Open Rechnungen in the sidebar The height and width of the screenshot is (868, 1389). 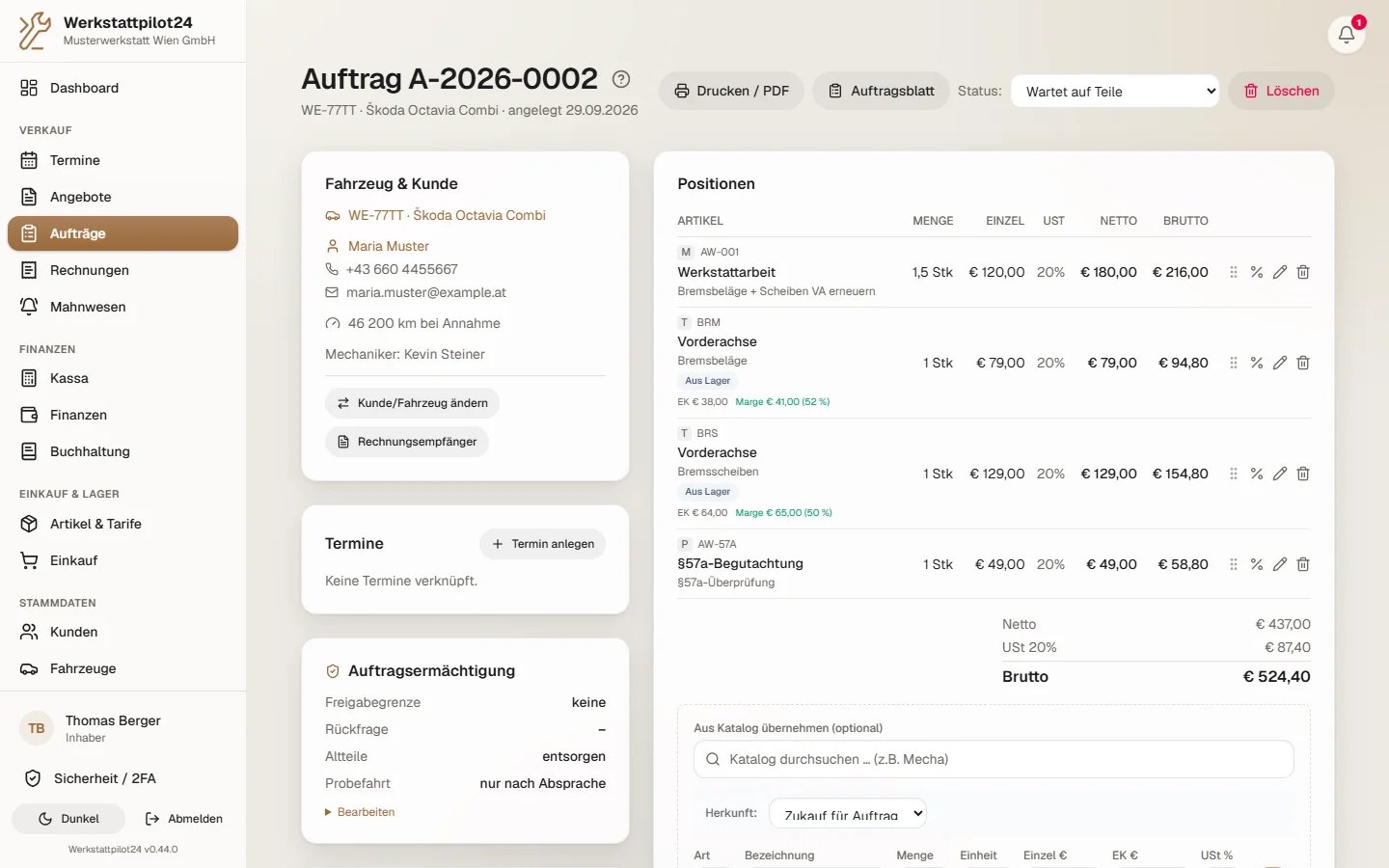point(123,270)
